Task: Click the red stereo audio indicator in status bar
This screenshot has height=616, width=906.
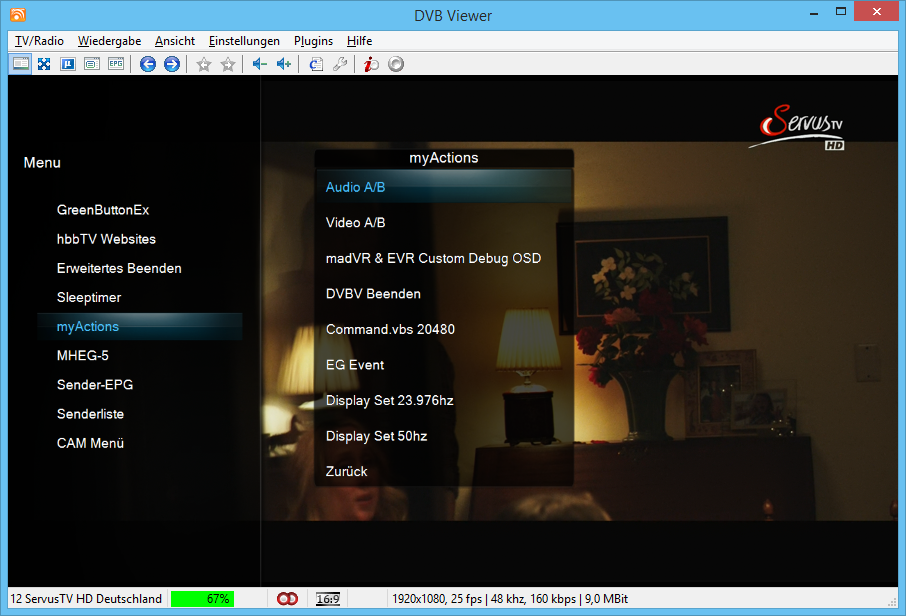Action: pyautogui.click(x=287, y=599)
